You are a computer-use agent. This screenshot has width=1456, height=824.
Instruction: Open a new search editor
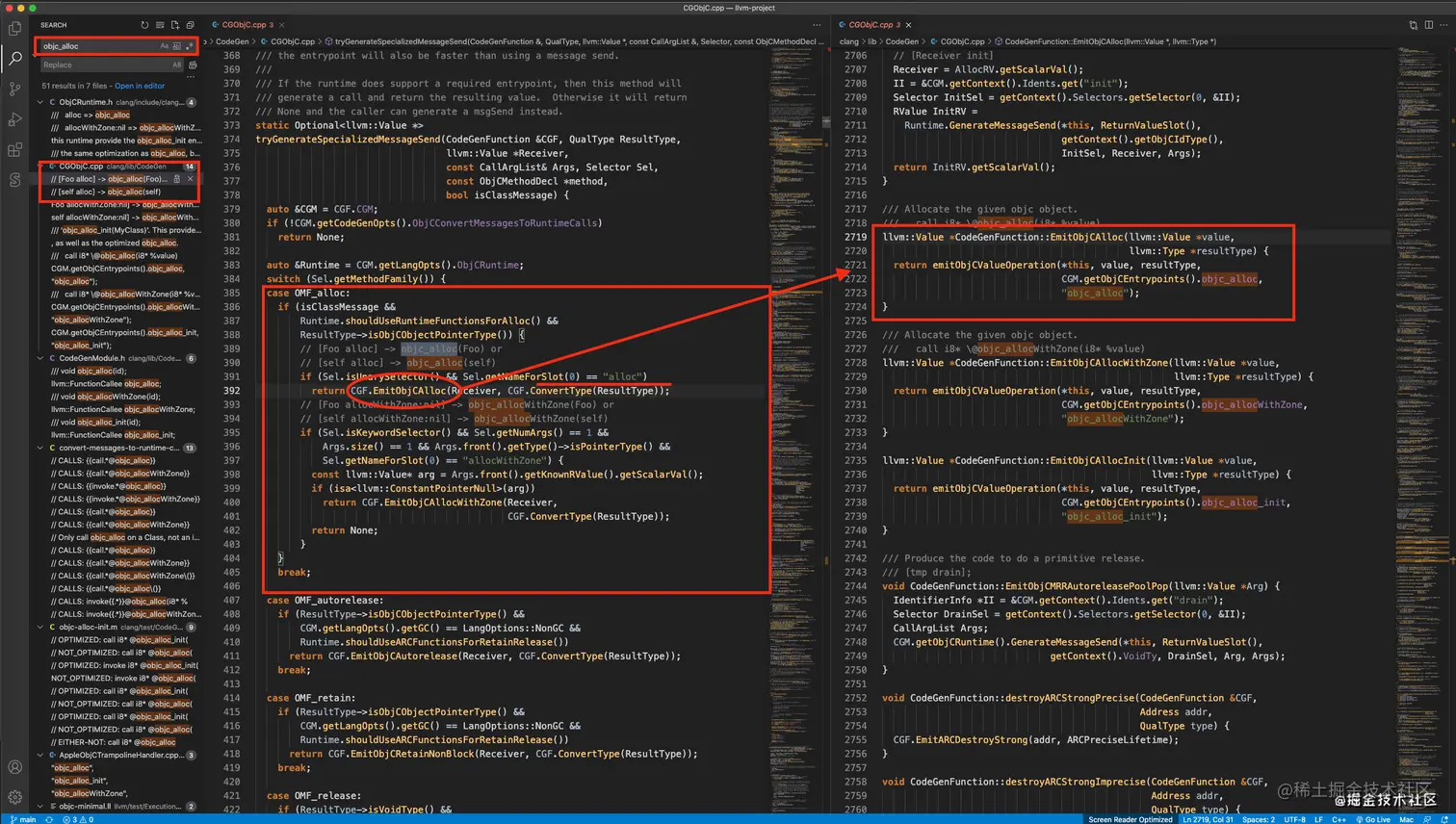[175, 25]
